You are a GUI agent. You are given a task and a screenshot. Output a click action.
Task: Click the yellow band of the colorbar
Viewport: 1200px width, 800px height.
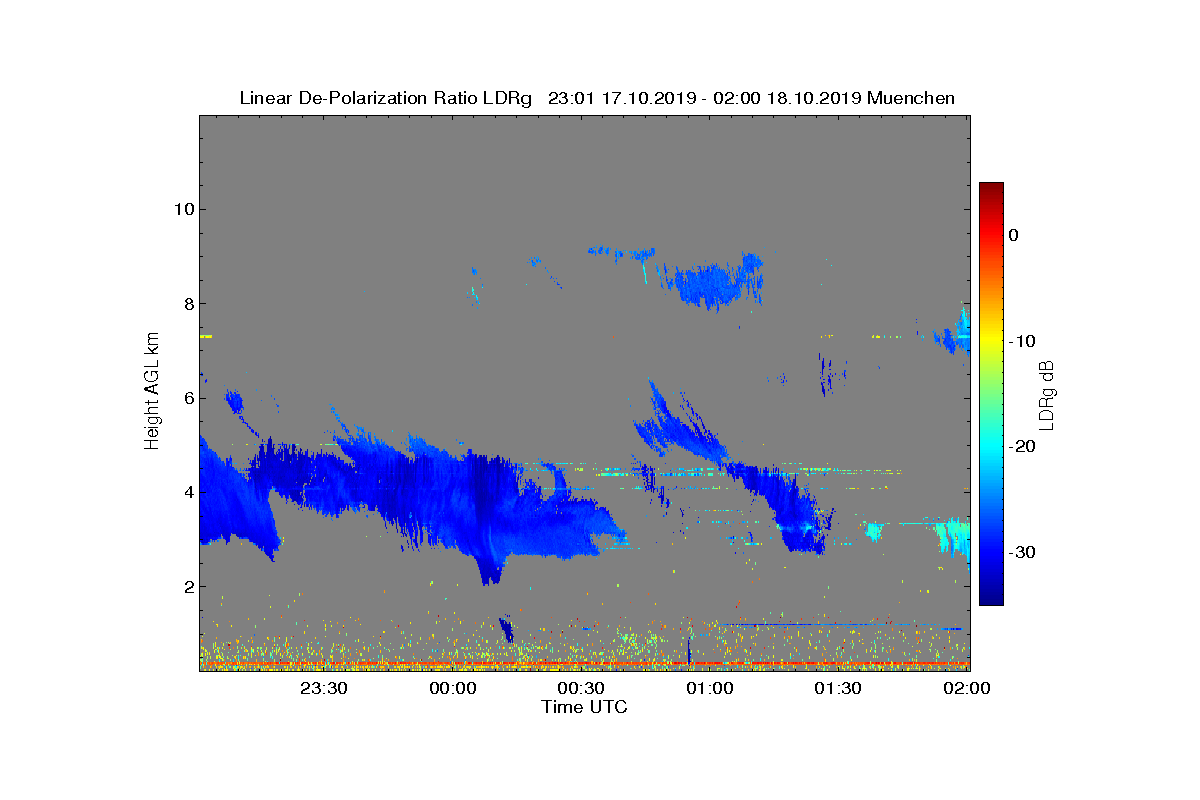tap(991, 341)
